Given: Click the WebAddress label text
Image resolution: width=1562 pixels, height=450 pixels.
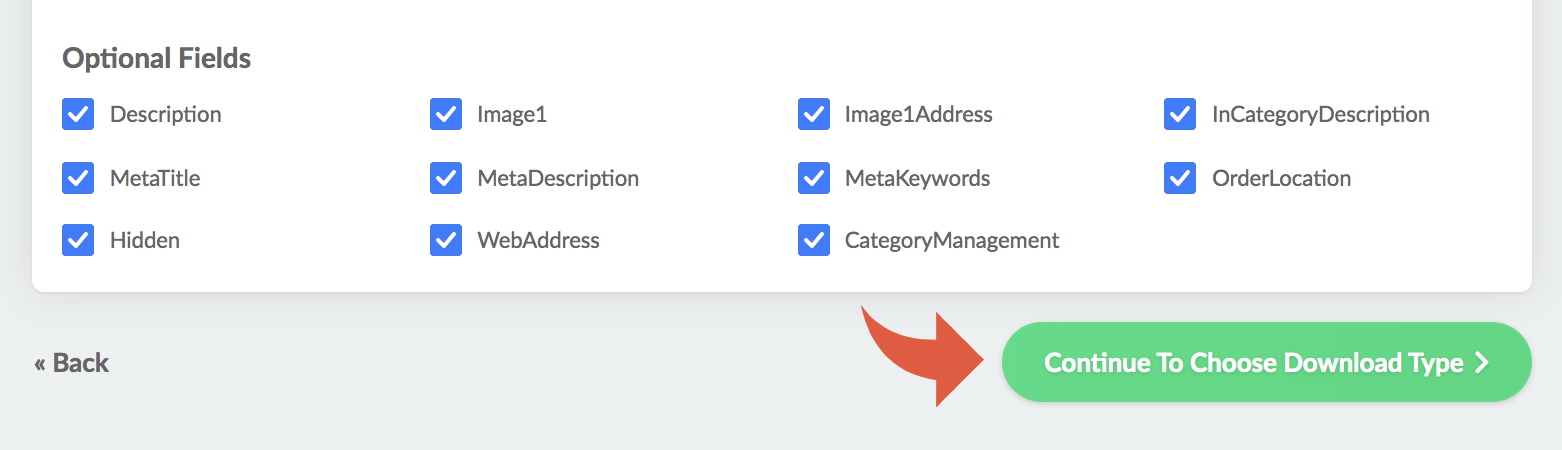Looking at the screenshot, I should pyautogui.click(x=538, y=240).
